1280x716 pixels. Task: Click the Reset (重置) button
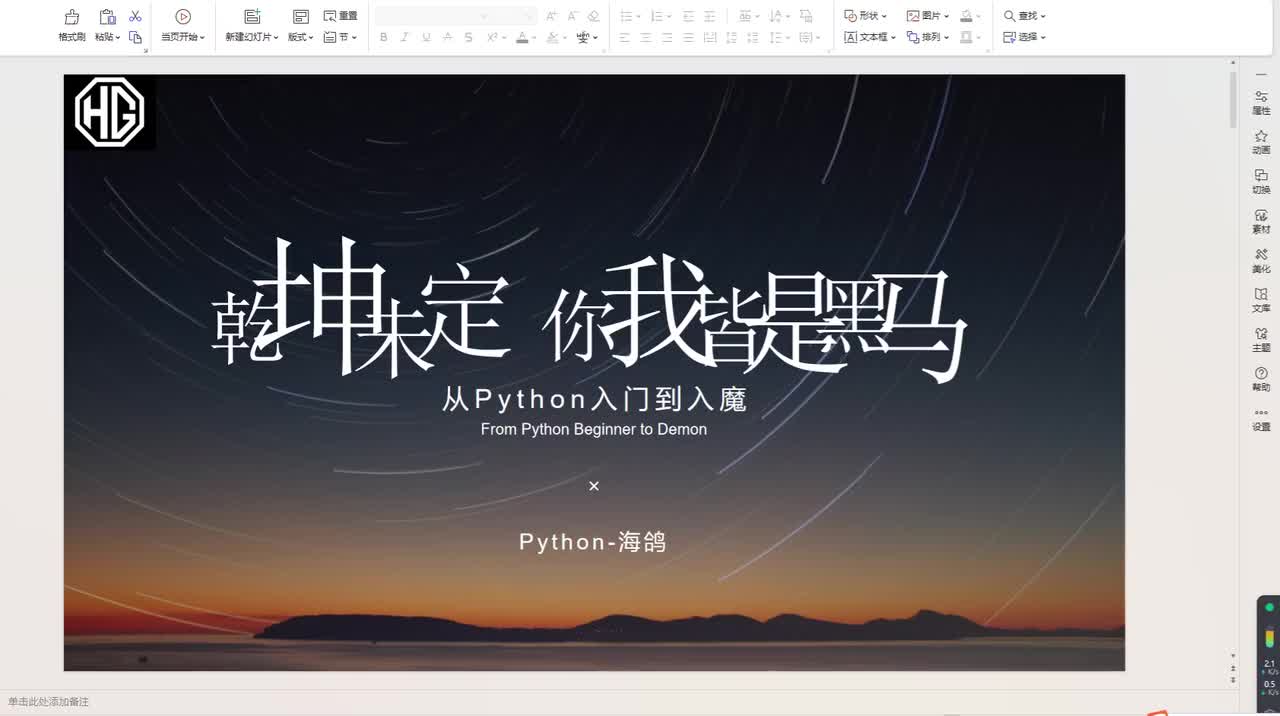point(340,16)
